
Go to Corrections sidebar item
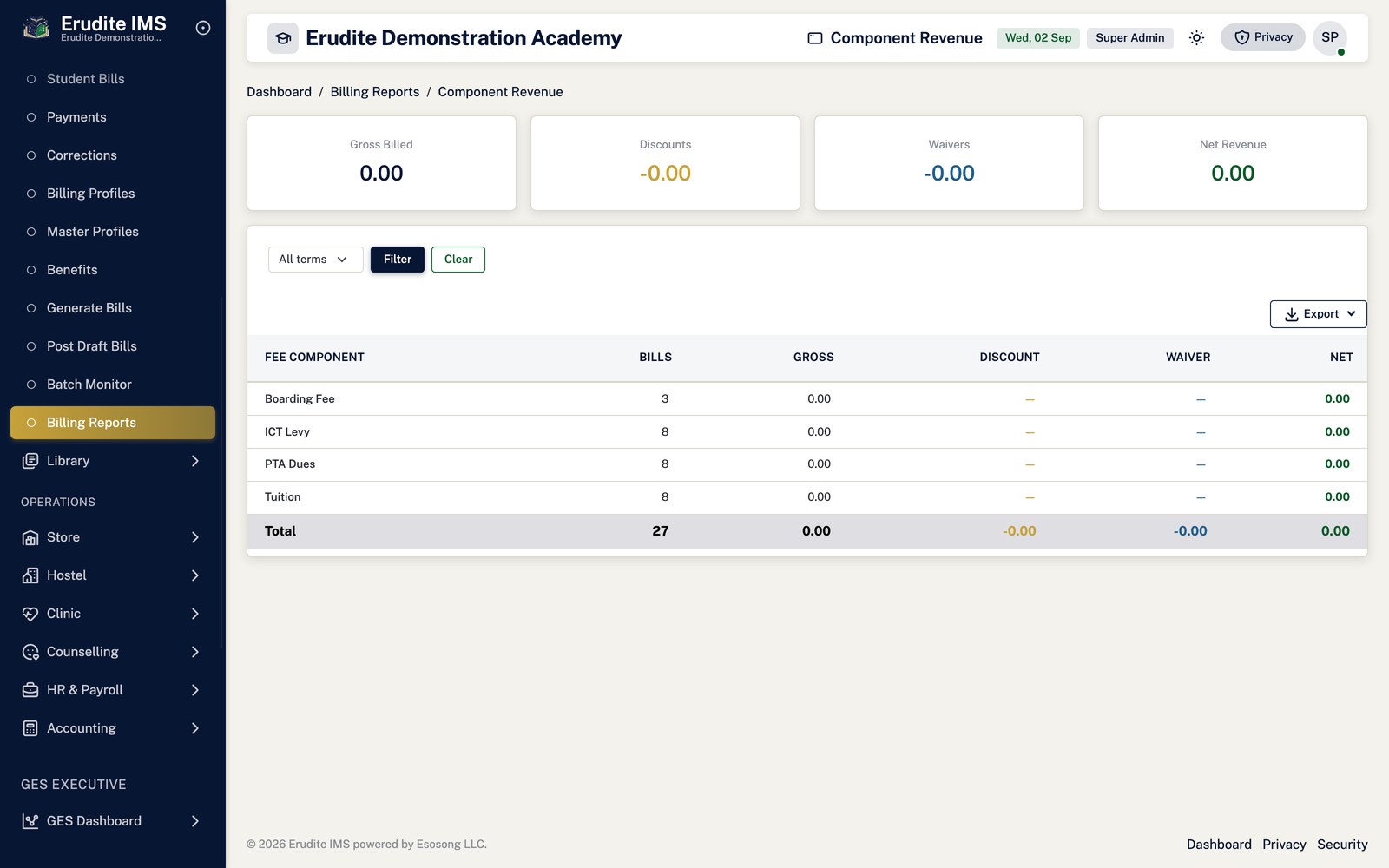point(113,155)
